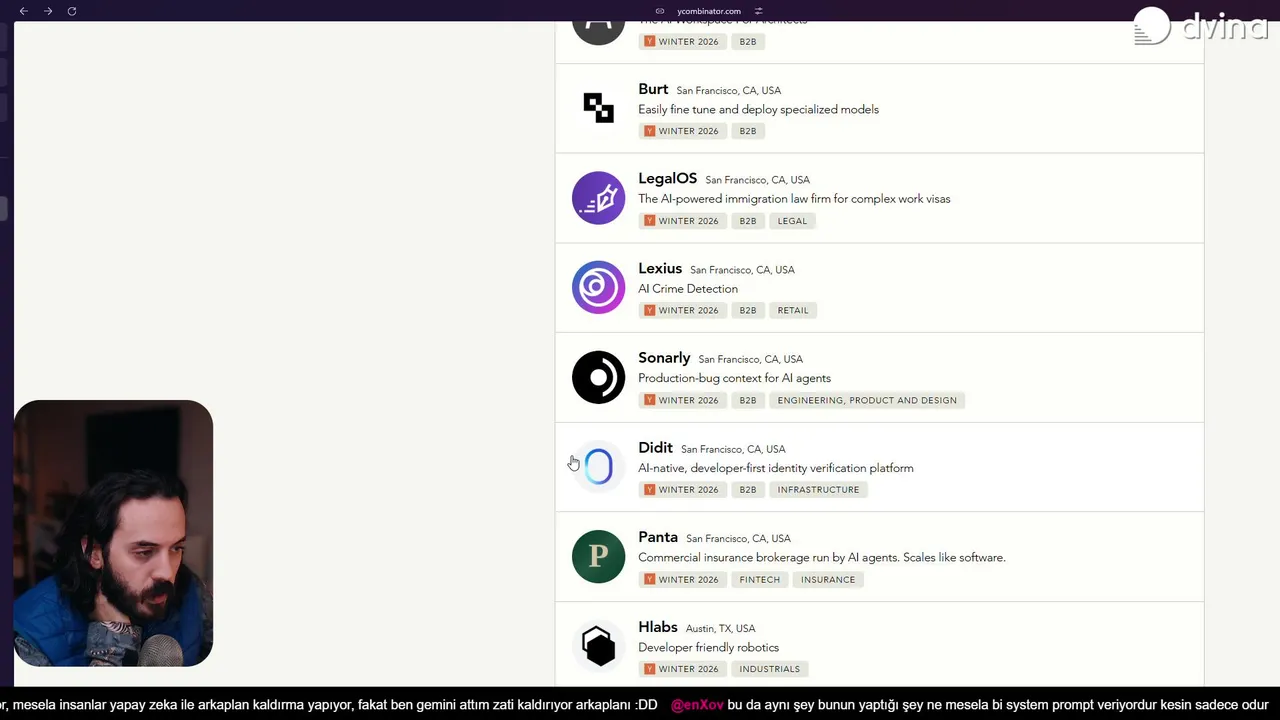Open the Sonarly black circle logo

coord(598,377)
